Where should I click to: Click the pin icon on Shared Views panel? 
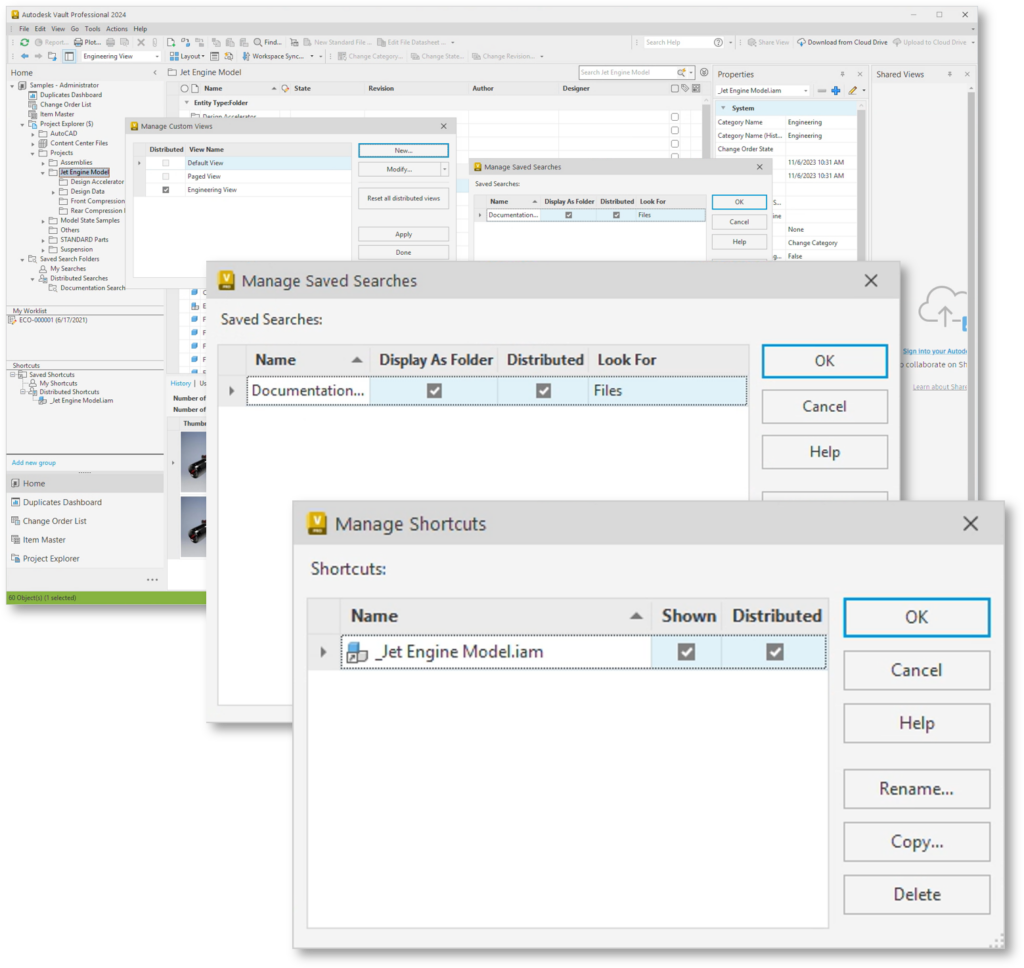point(950,74)
